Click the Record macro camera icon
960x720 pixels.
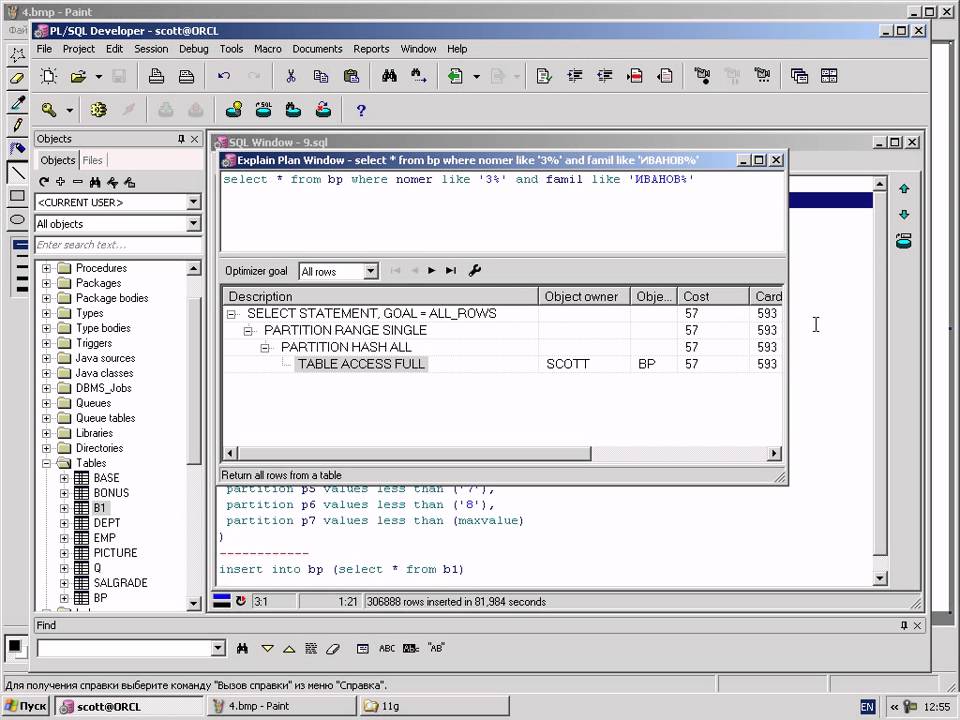702,76
